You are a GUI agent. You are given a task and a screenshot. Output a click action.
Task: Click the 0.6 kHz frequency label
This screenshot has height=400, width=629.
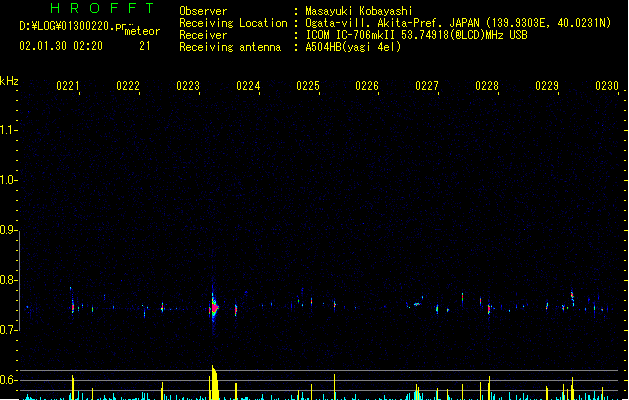pyautogui.click(x=8, y=380)
